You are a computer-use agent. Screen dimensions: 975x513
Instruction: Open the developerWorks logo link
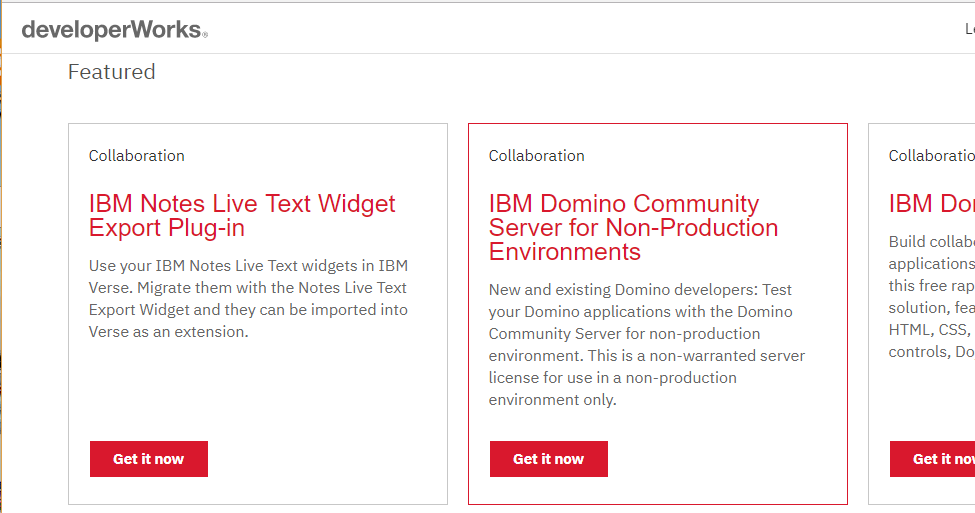pyautogui.click(x=114, y=30)
